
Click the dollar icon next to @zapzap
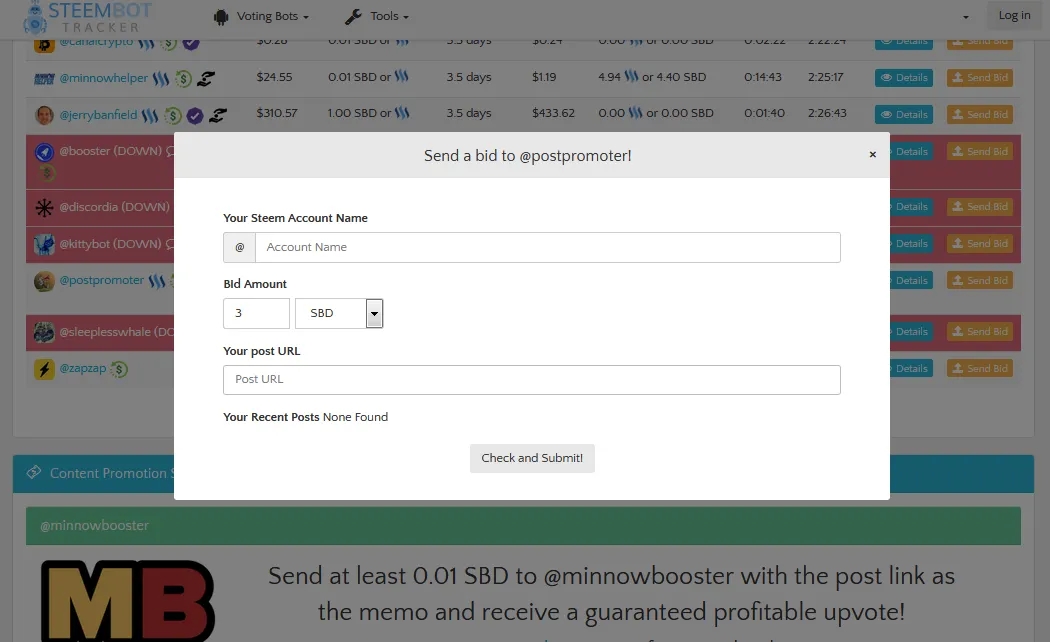click(119, 369)
